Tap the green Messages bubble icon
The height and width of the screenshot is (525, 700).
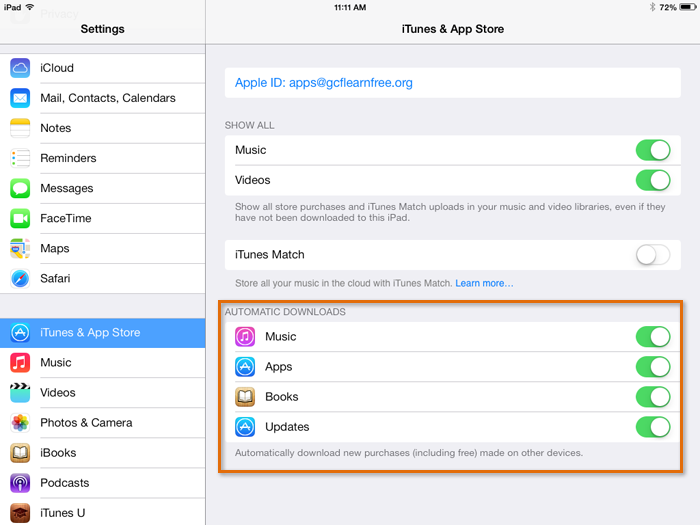tap(20, 188)
